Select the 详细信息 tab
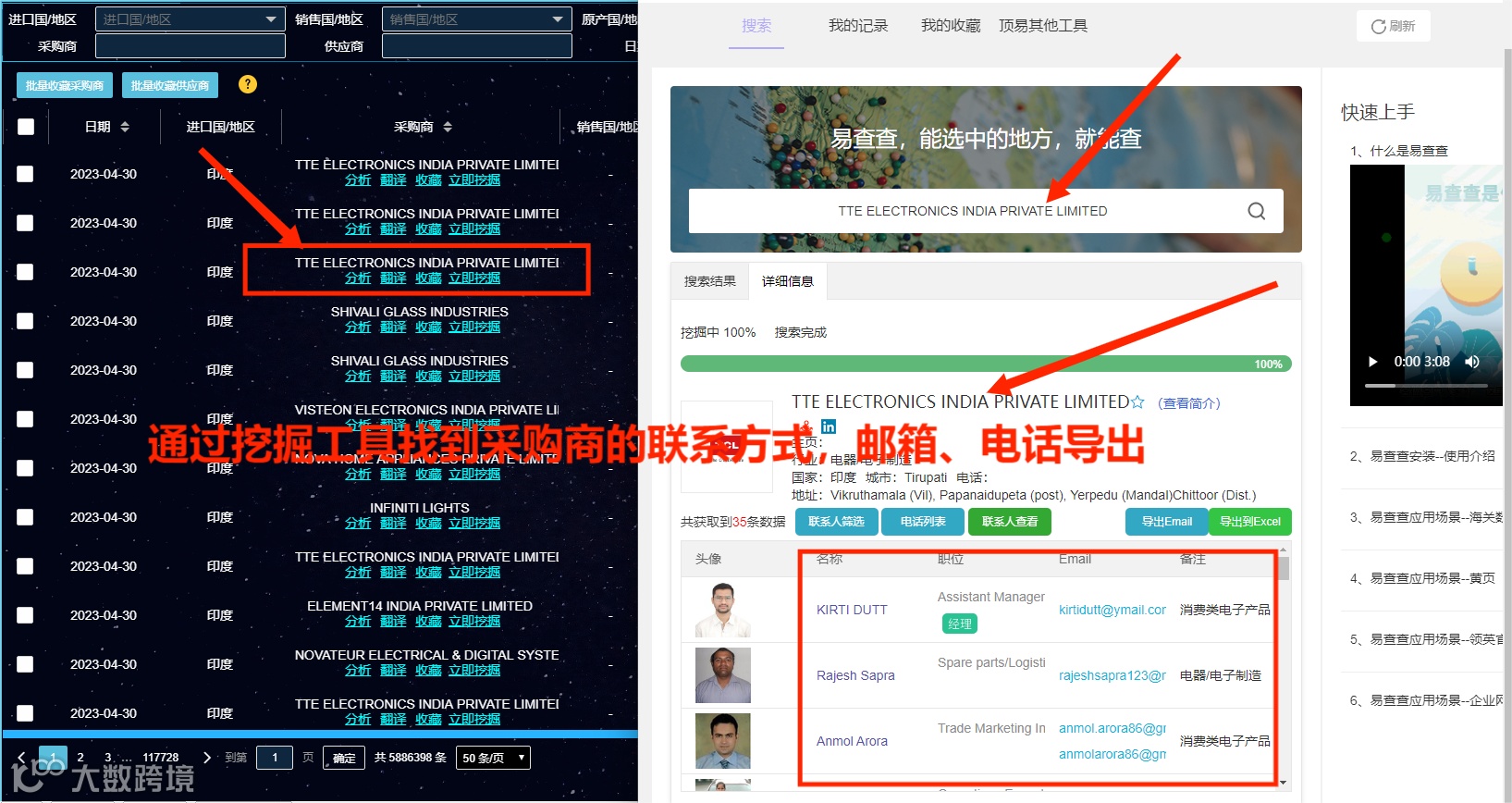The image size is (1512, 803). point(788,281)
